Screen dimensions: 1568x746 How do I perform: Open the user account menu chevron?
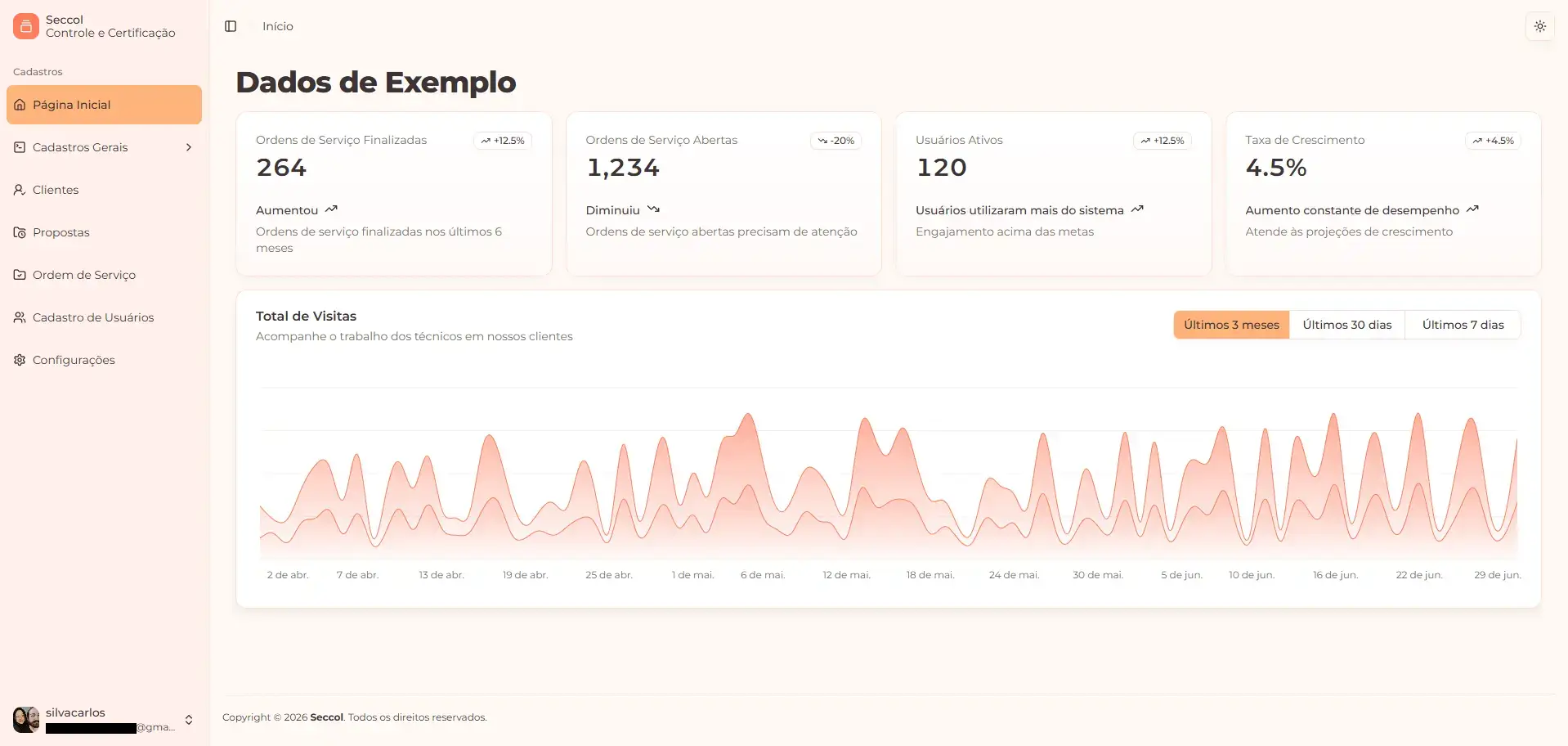click(x=189, y=720)
